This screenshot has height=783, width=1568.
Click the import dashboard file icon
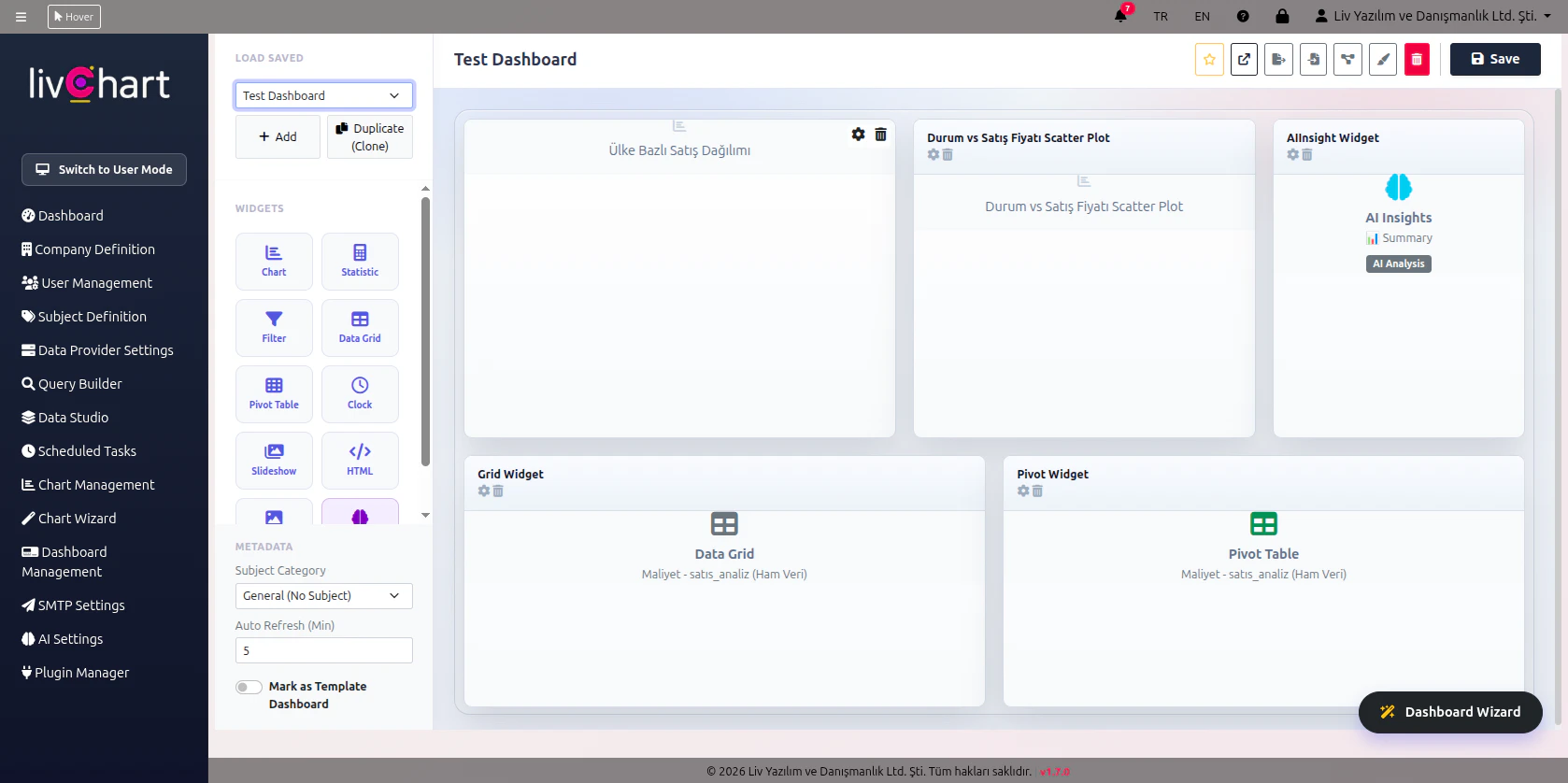tap(1313, 59)
